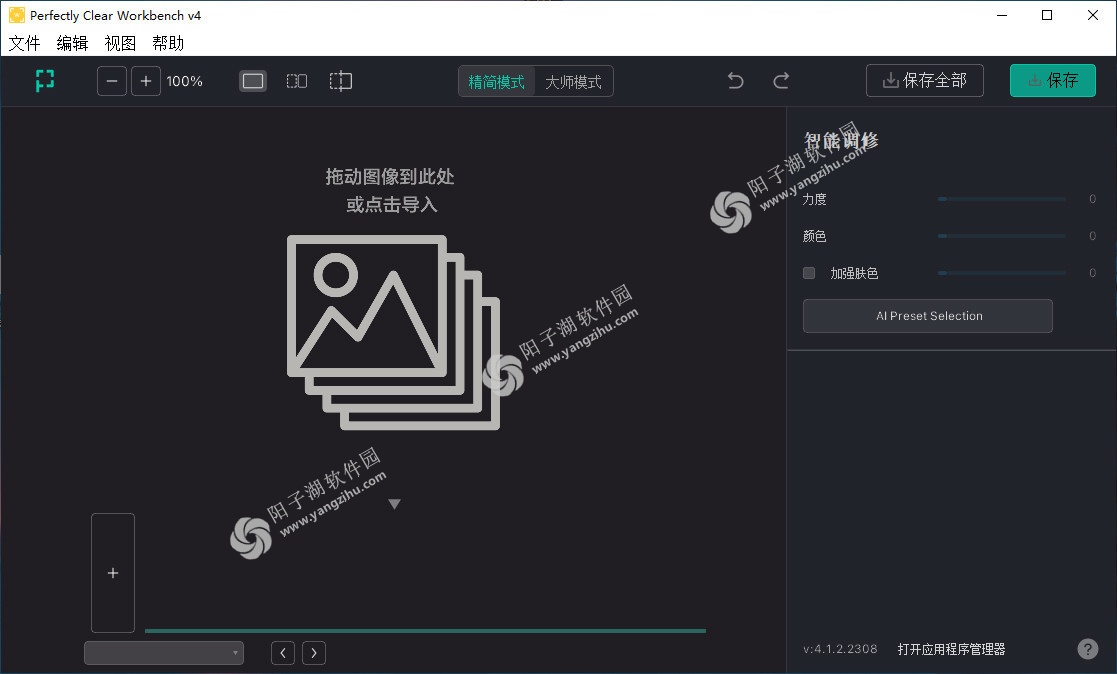This screenshot has height=674, width=1117.
Task: Switch to 大师模式 mode
Action: click(573, 82)
